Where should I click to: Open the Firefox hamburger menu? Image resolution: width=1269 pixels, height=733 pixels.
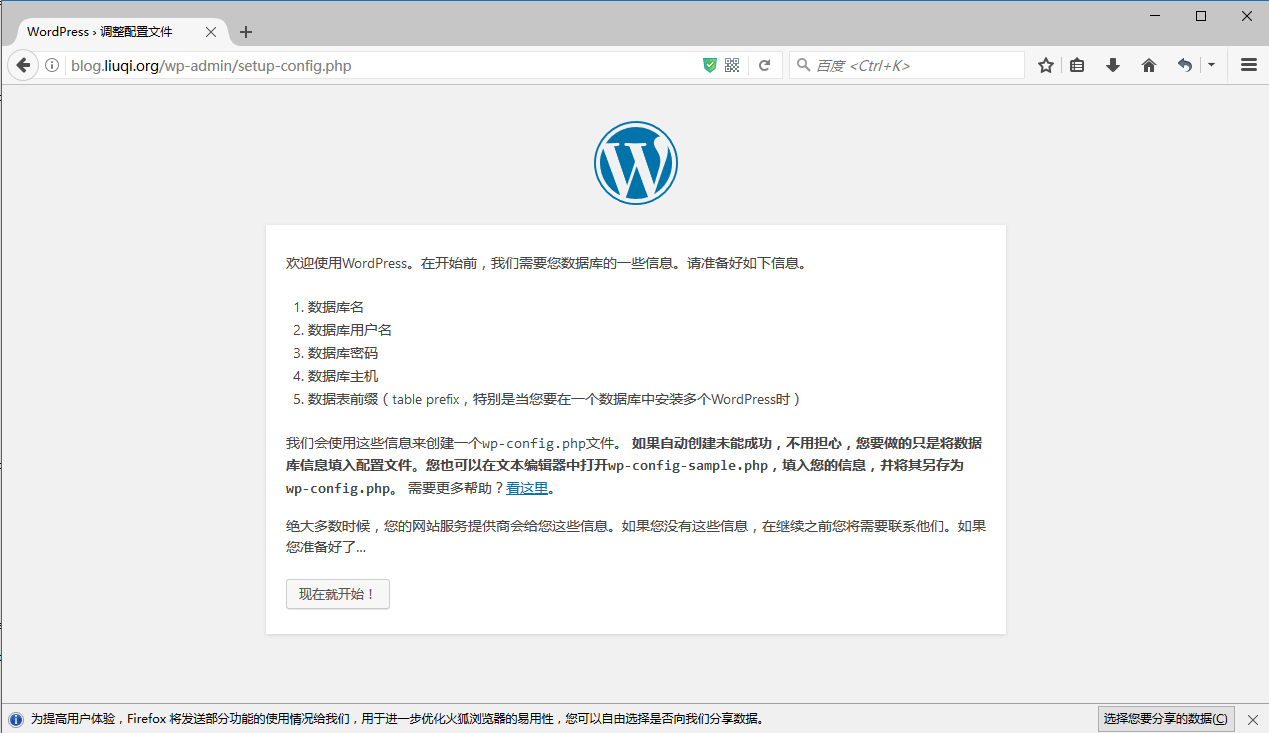[x=1248, y=65]
